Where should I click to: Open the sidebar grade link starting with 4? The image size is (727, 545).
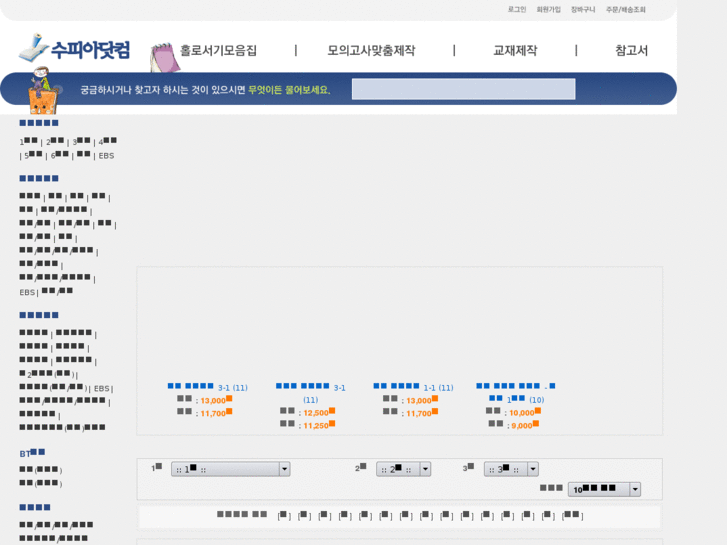tap(108, 141)
